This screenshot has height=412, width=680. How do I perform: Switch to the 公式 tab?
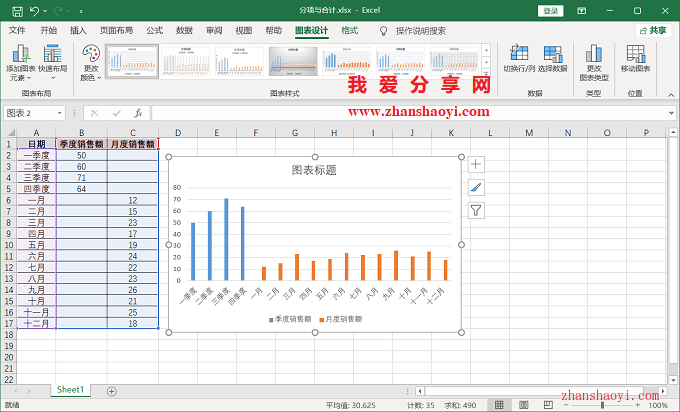154,30
